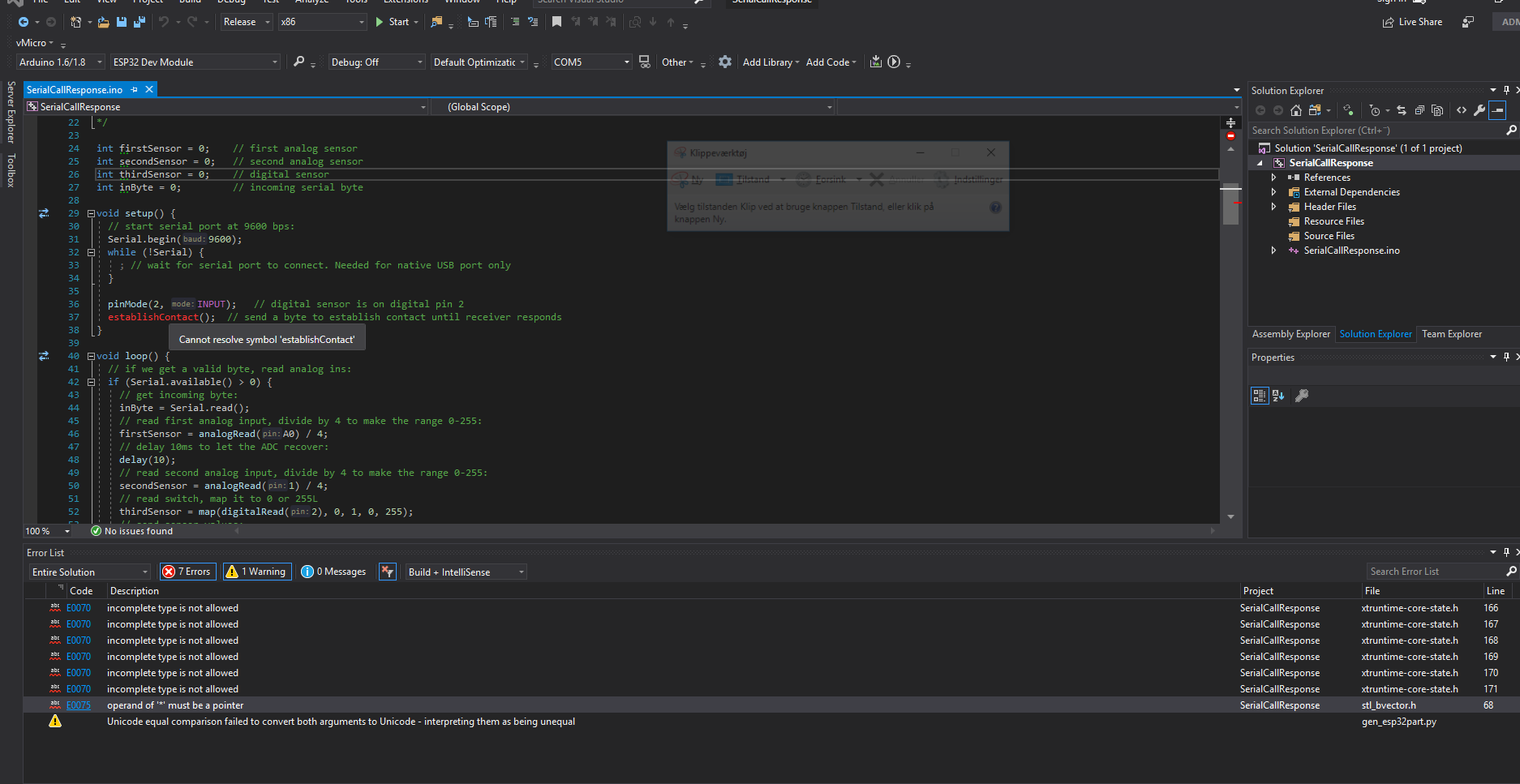This screenshot has width=1520, height=784.
Task: Click the Solution Explorer Home icon
Action: [x=1296, y=110]
